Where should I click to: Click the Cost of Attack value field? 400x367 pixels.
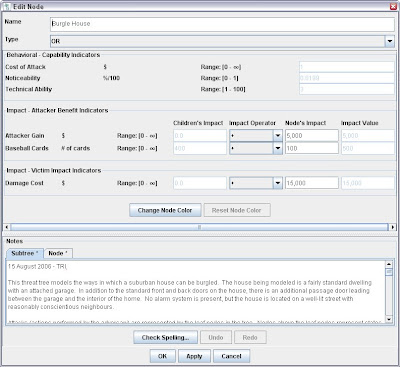(x=347, y=67)
